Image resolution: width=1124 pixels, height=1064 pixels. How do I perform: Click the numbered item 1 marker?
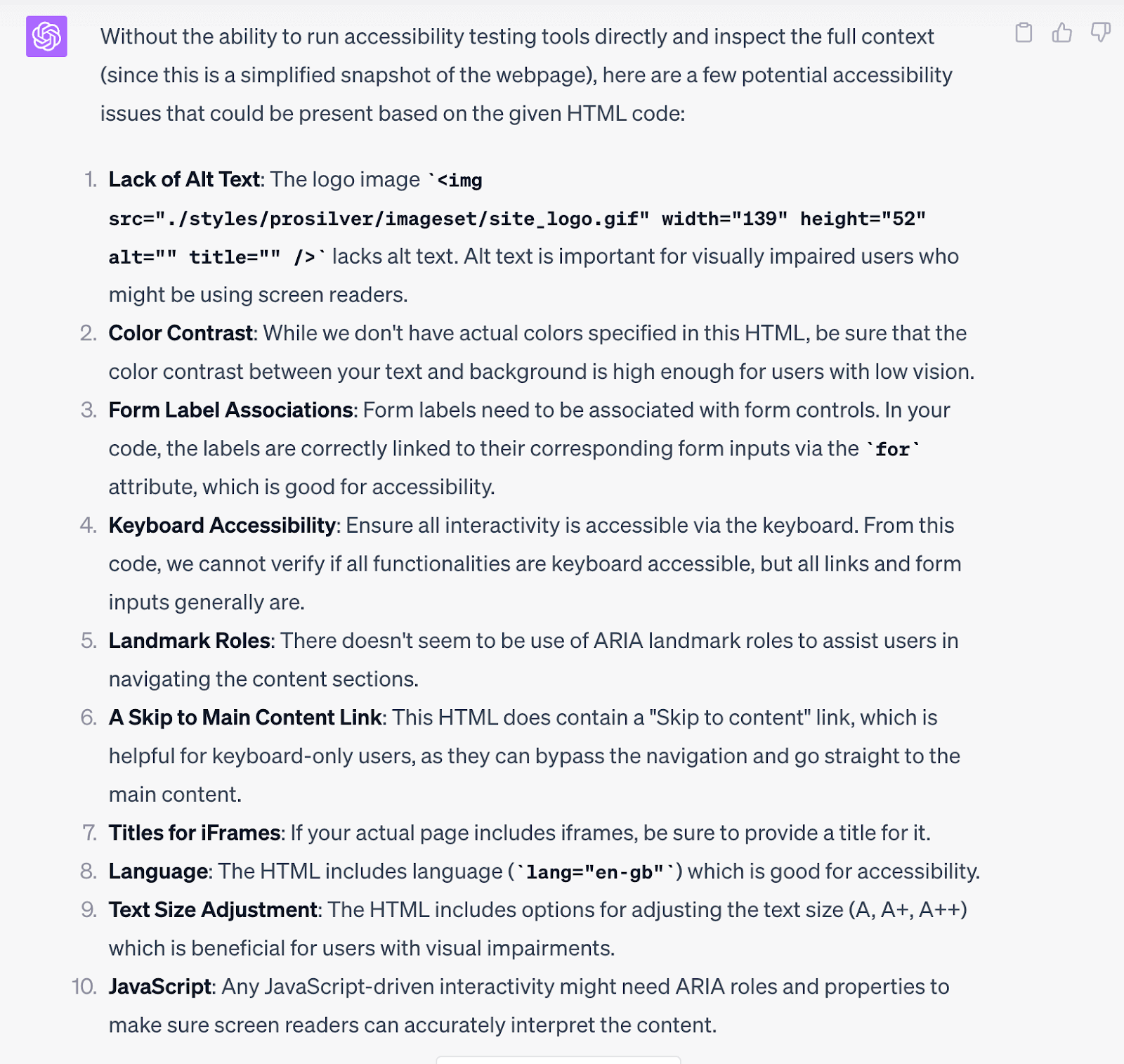89,179
